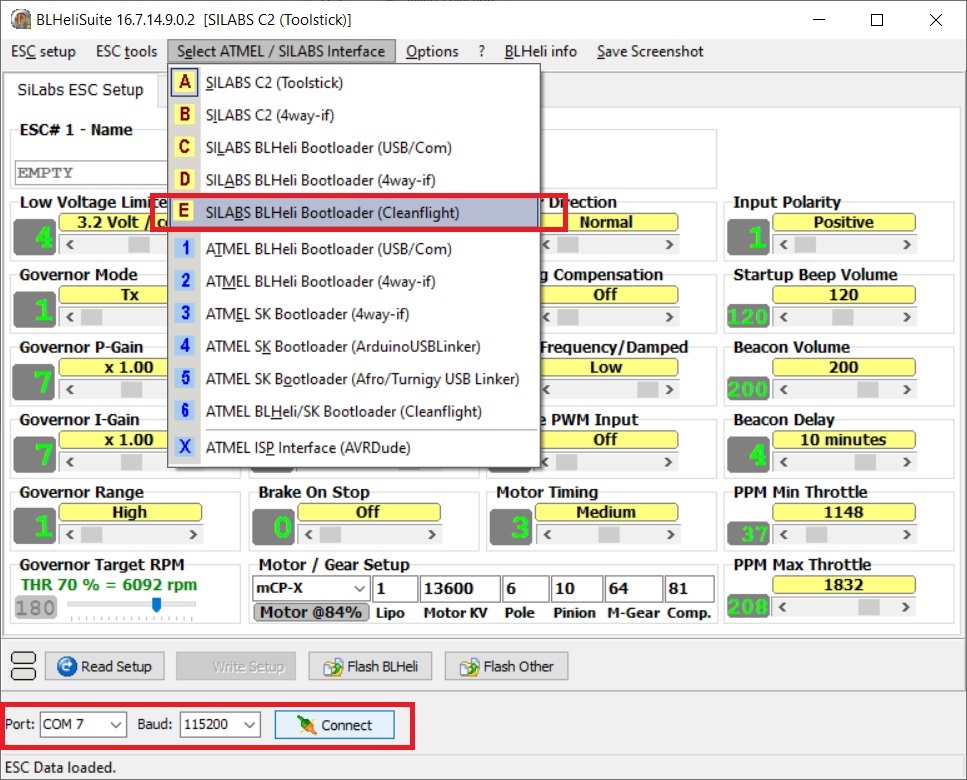This screenshot has height=780, width=967.
Task: Open the ESC tools menu
Action: 126,51
